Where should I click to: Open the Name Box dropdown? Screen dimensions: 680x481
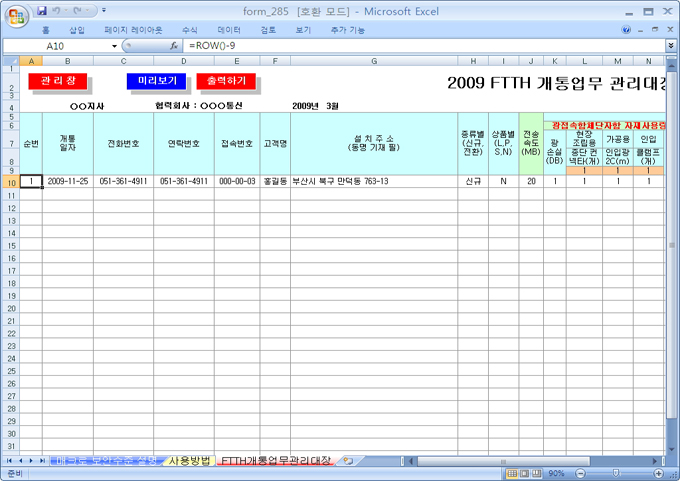pos(113,46)
